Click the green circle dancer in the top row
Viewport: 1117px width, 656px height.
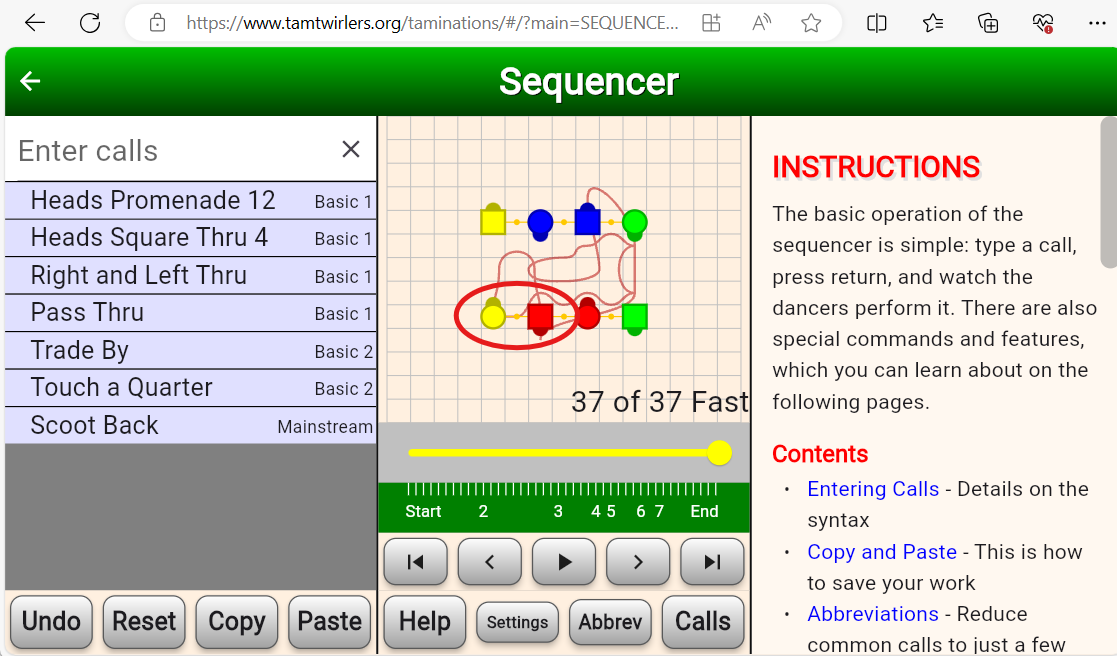click(634, 224)
